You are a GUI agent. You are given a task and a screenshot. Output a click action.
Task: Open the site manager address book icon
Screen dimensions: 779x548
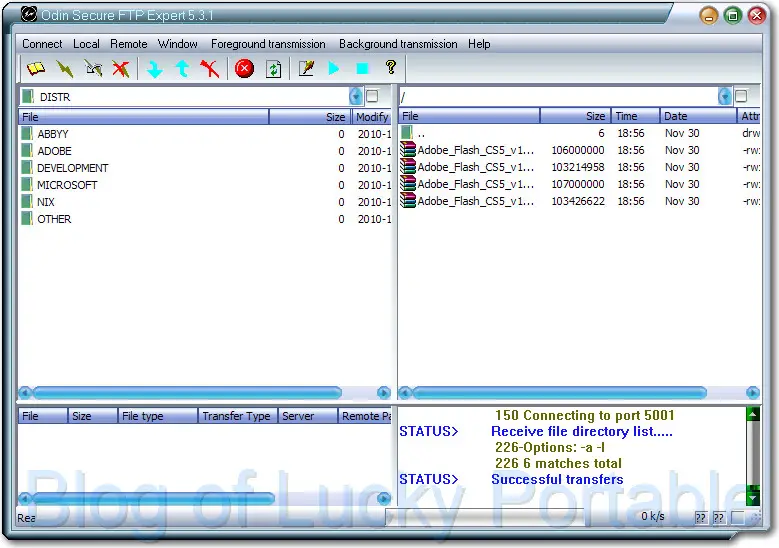coord(36,68)
